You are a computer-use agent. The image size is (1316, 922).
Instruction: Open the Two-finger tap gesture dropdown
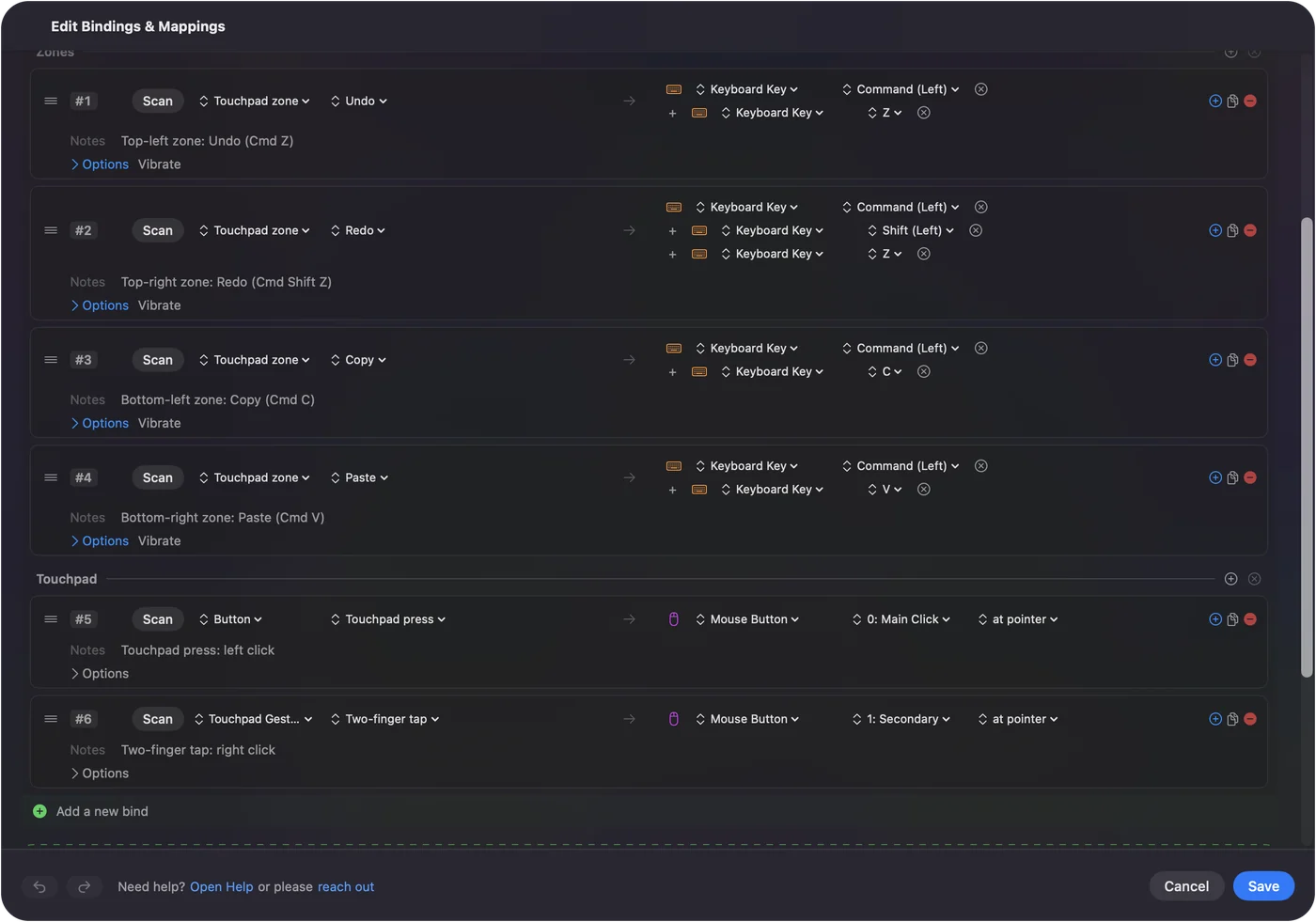(385, 720)
